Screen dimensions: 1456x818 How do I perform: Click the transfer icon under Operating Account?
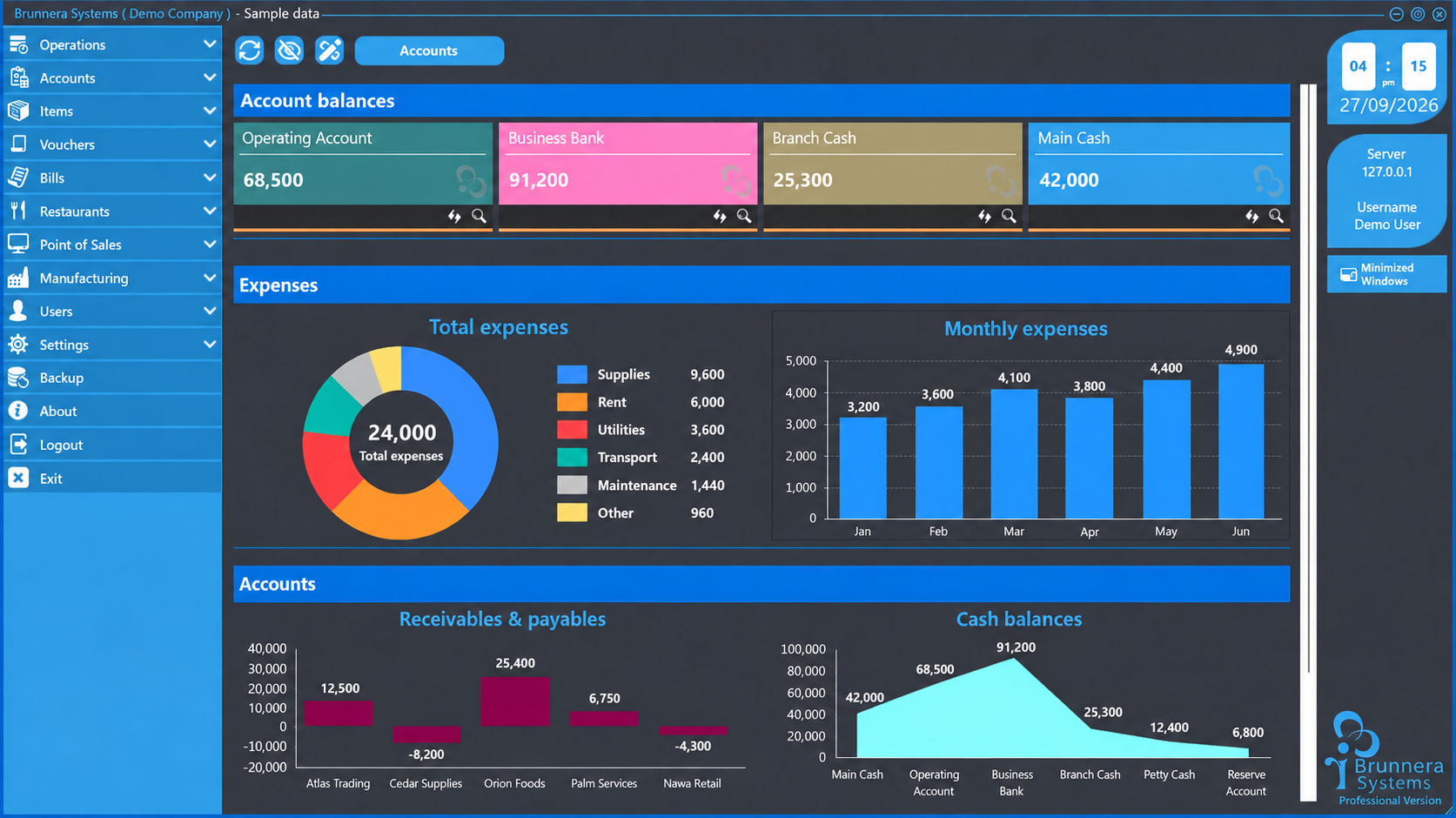click(454, 216)
